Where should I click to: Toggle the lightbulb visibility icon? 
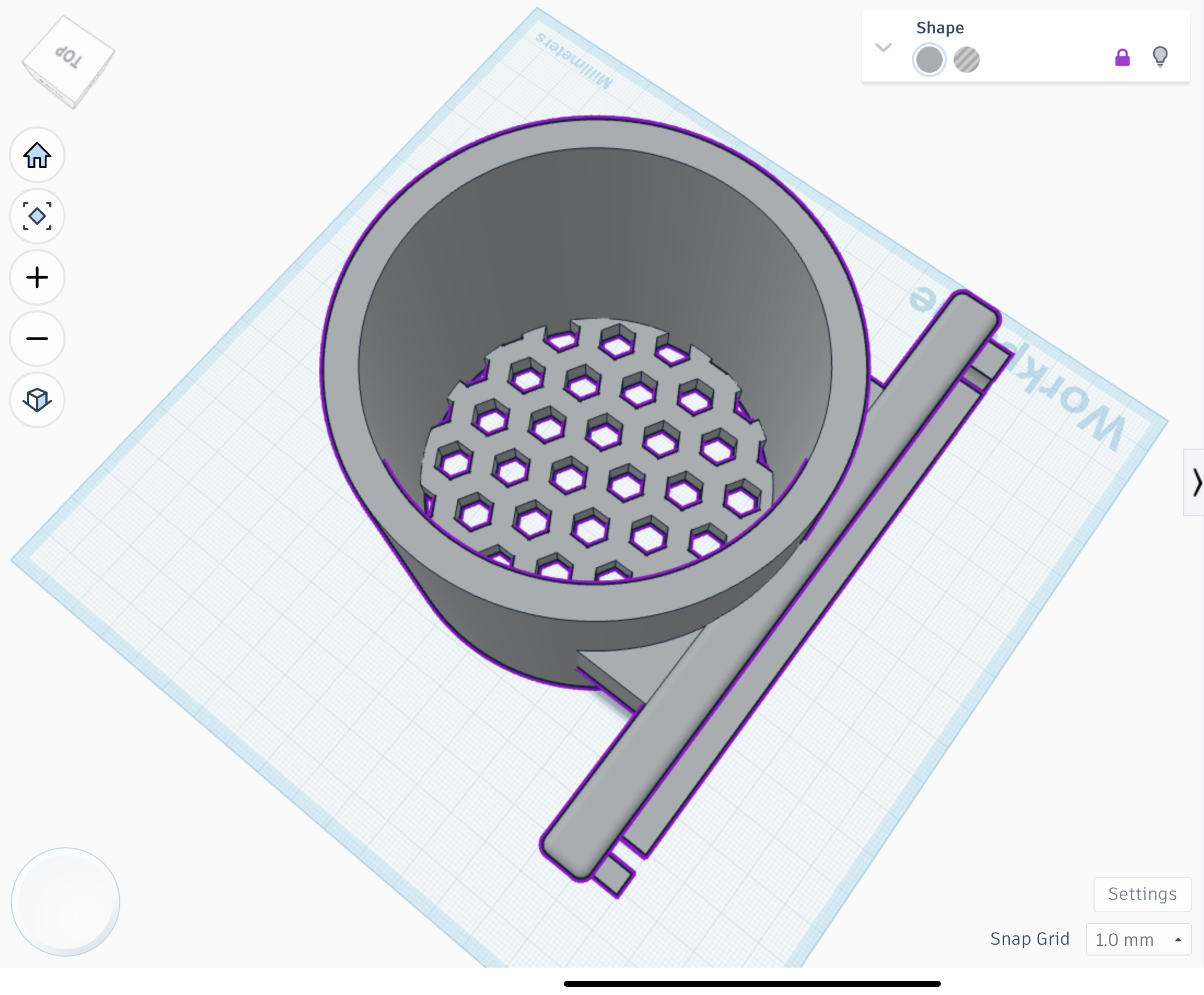point(1160,57)
